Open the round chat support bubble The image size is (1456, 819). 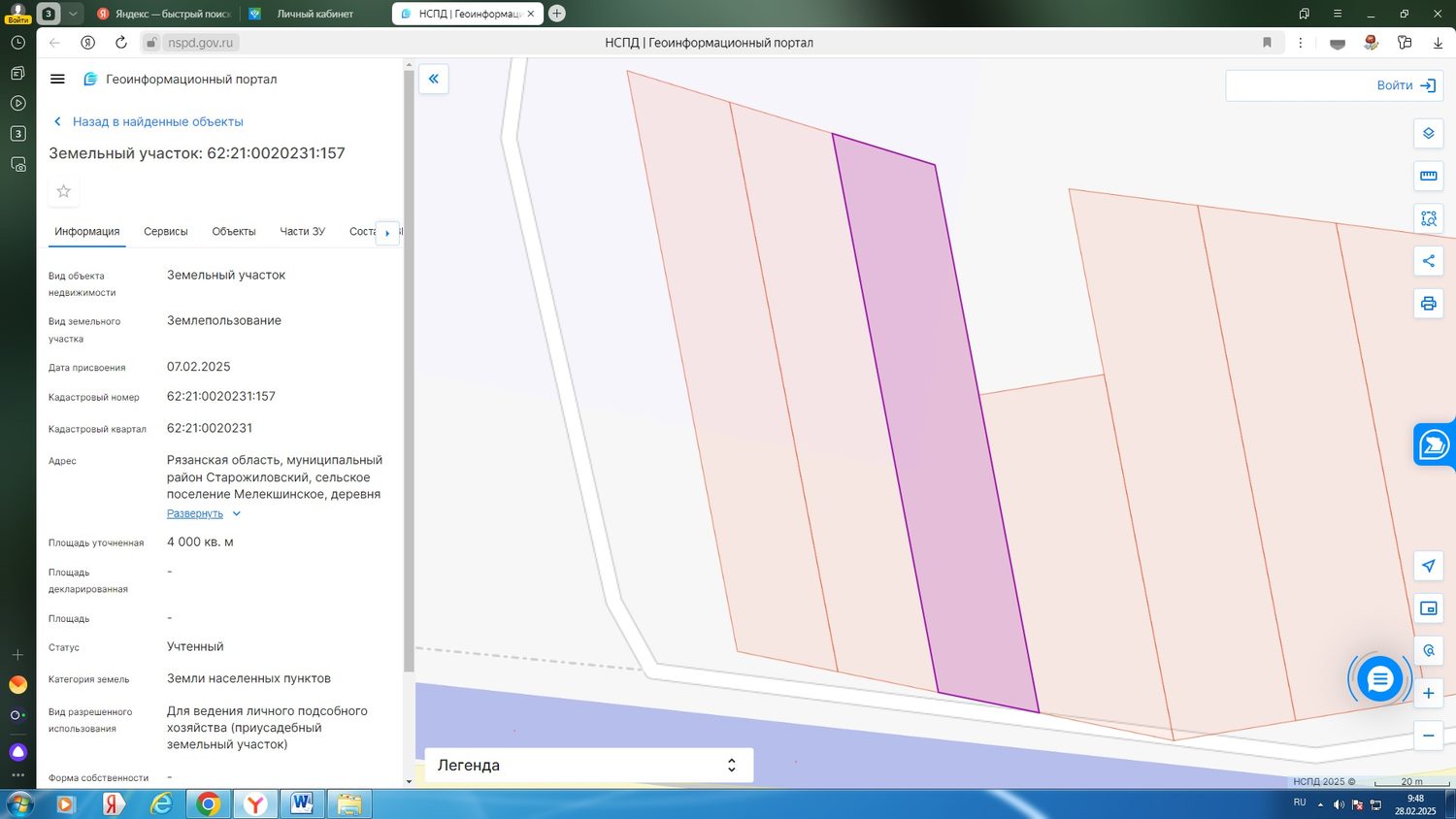click(x=1379, y=679)
